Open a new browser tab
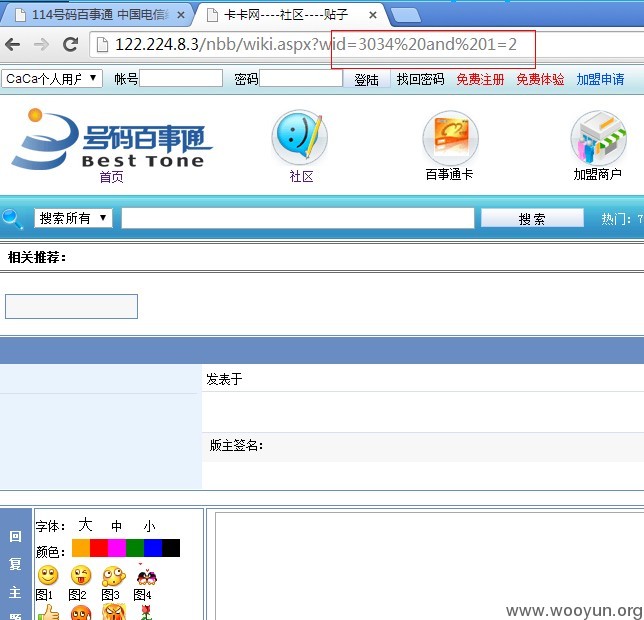Screen dimensions: 644x620 pyautogui.click(x=406, y=16)
